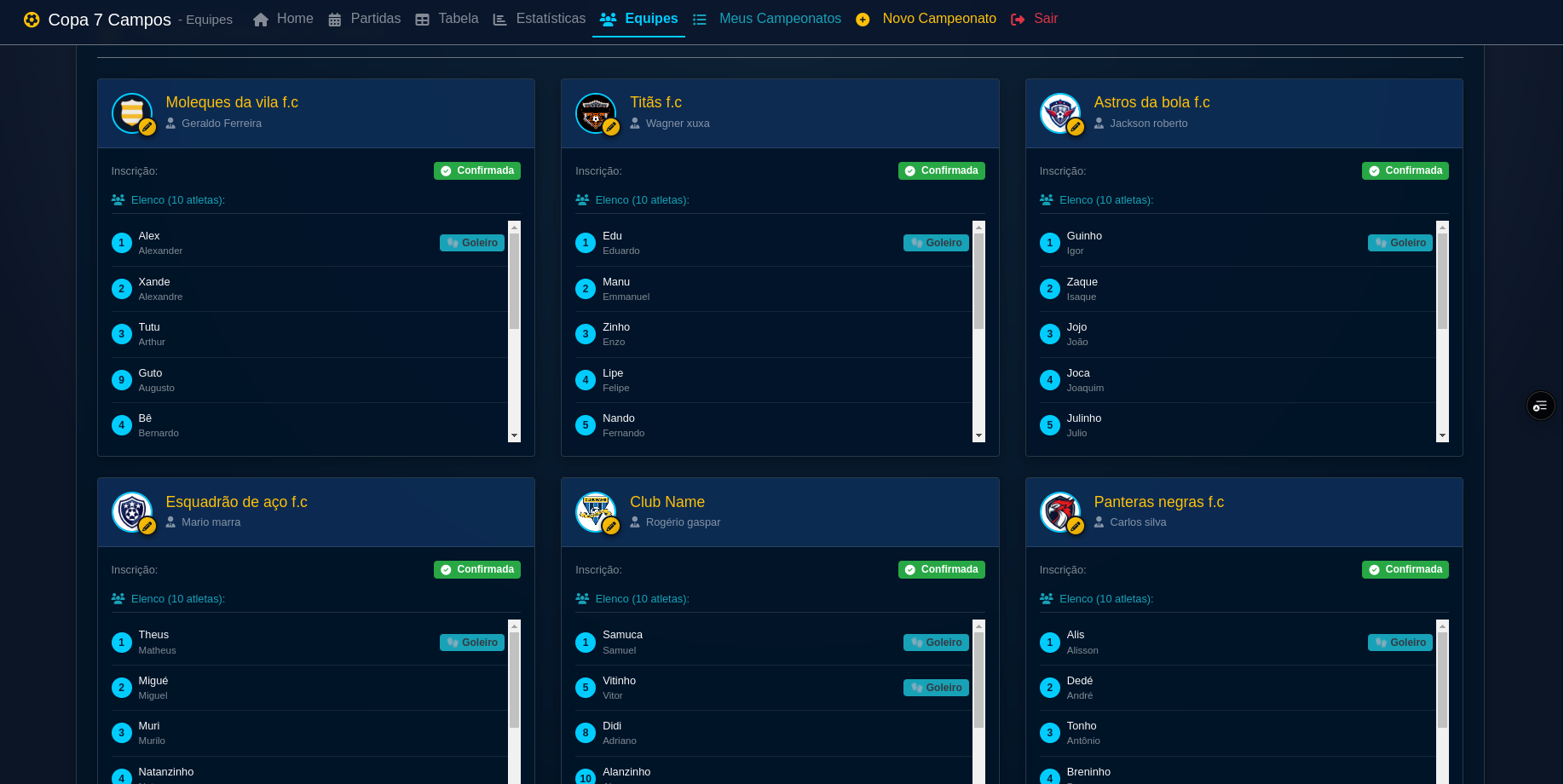Viewport: 1564px width, 784px height.
Task: Click the Confirmada badge for Titãs f.c
Action: point(942,170)
